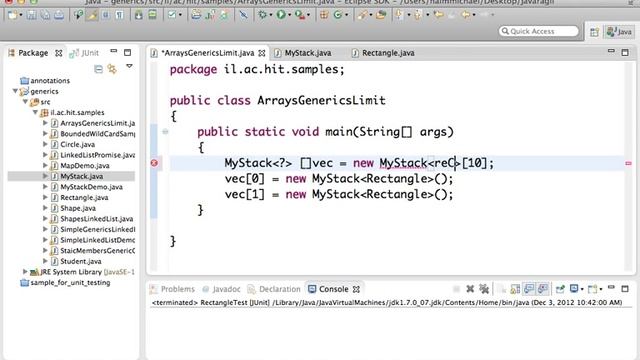Click Remove All Terminated Launches icon
Viewport: 640px width, 360px height.
(484, 289)
